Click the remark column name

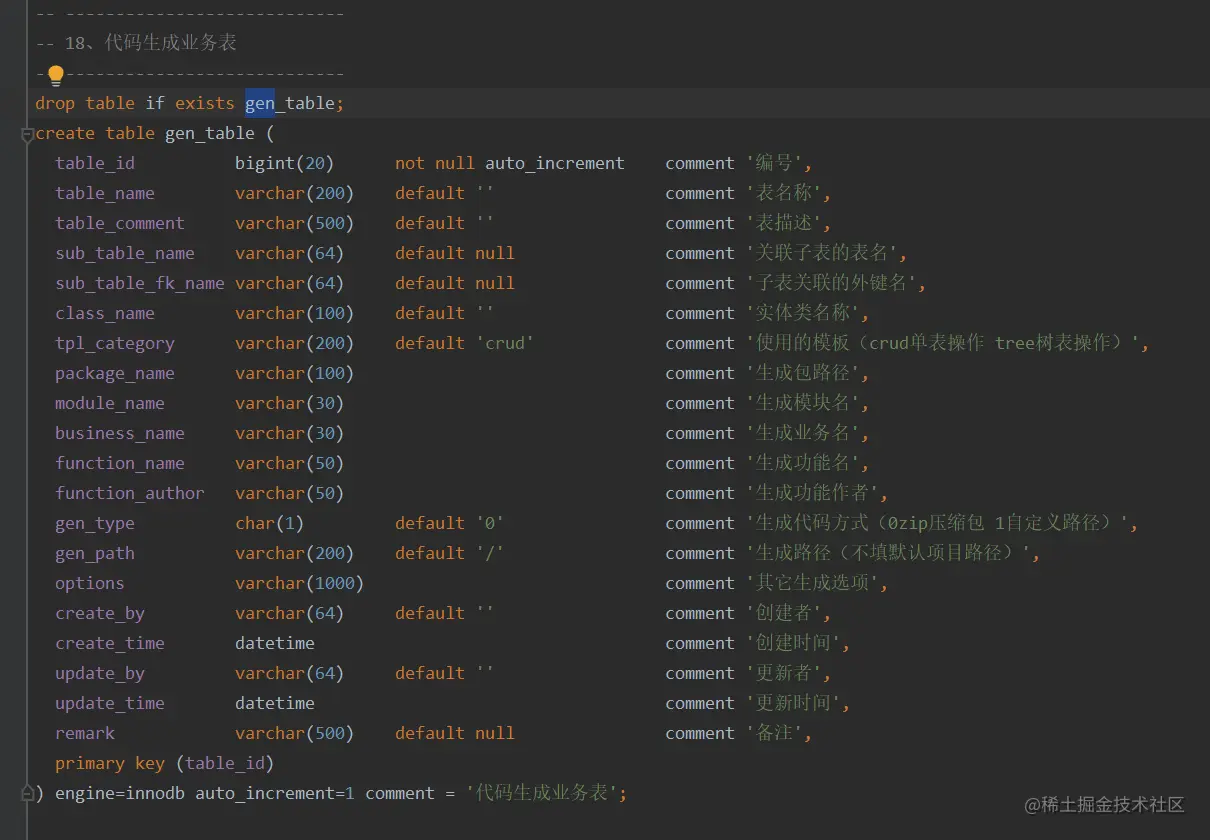85,733
